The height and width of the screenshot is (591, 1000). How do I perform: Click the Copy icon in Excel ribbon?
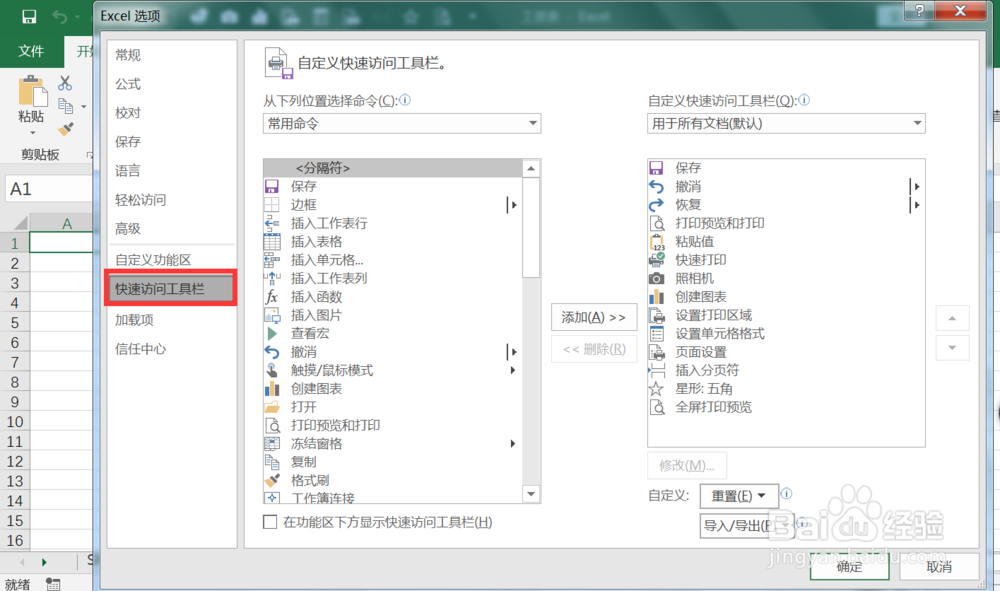pos(65,106)
